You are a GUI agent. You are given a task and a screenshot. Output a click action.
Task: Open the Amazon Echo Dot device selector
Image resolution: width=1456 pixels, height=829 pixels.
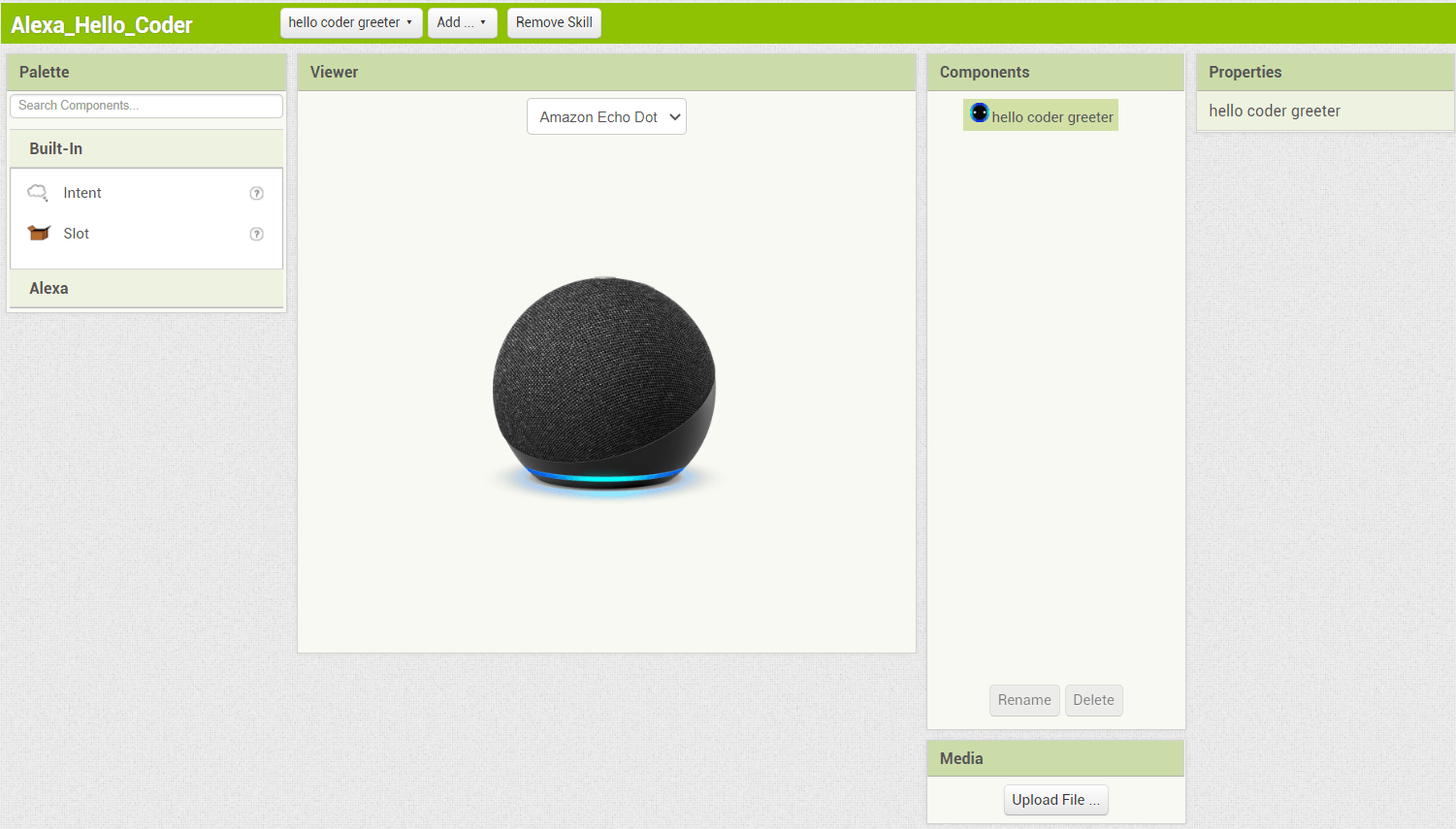pyautogui.click(x=606, y=115)
